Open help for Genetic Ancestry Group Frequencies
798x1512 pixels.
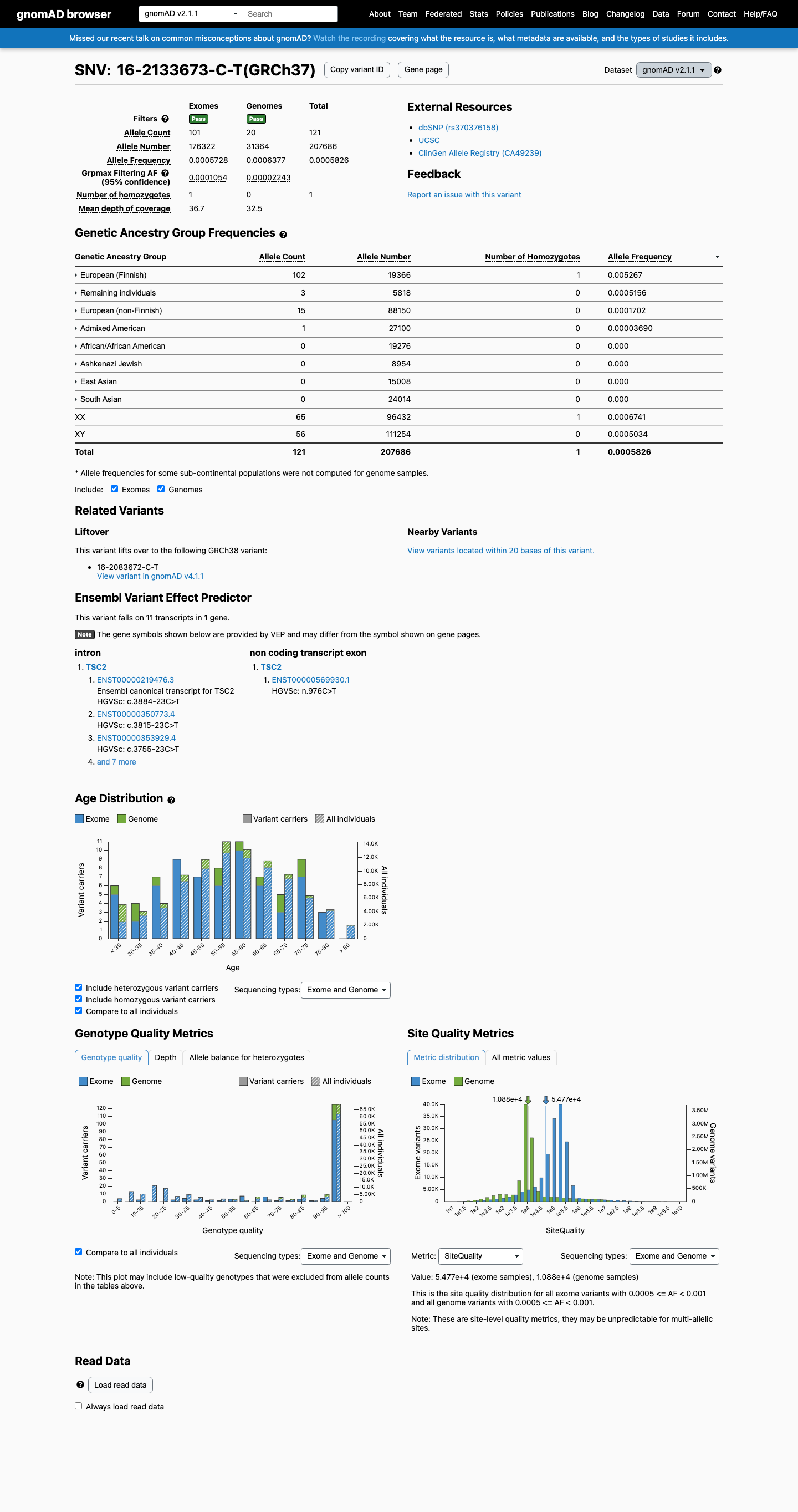[x=283, y=235]
